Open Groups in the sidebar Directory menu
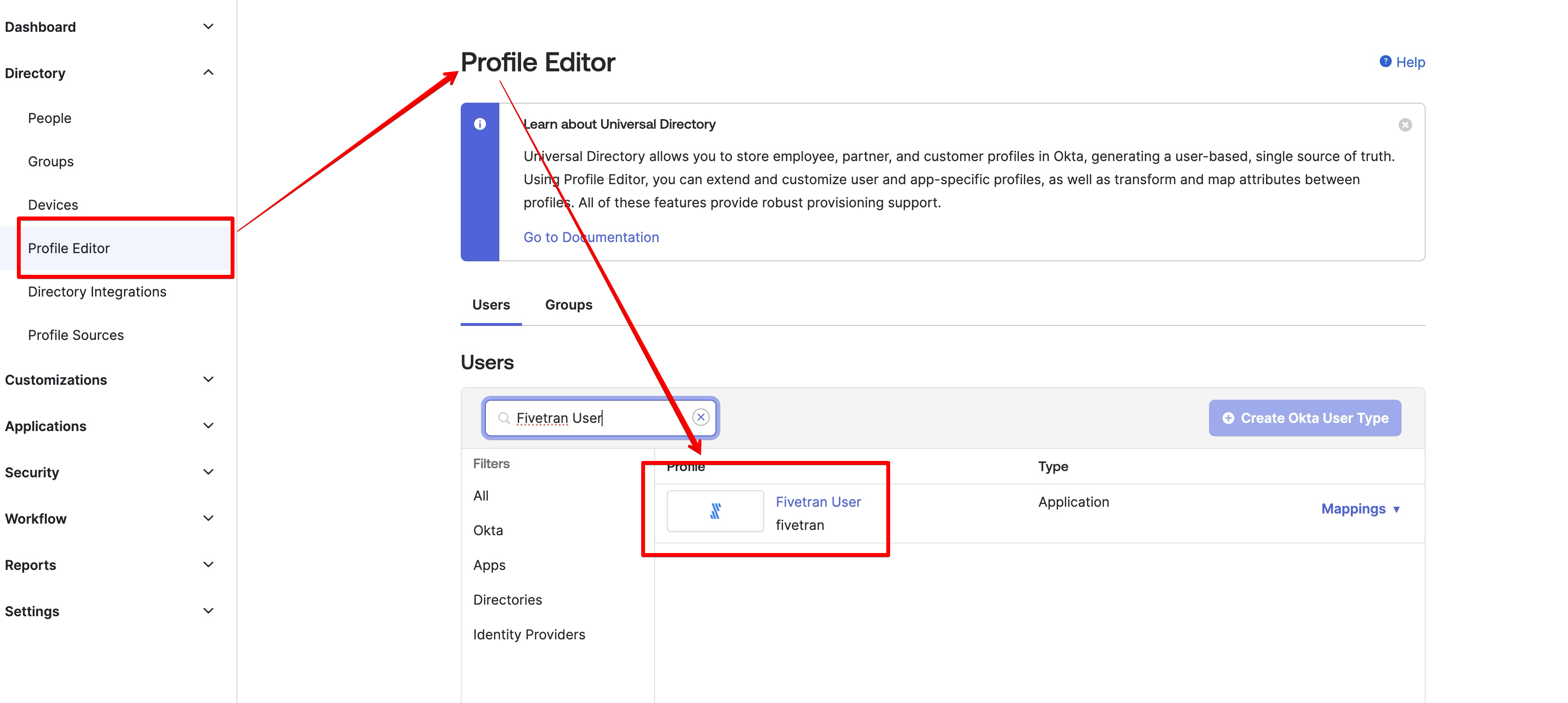1568x703 pixels. tap(51, 161)
